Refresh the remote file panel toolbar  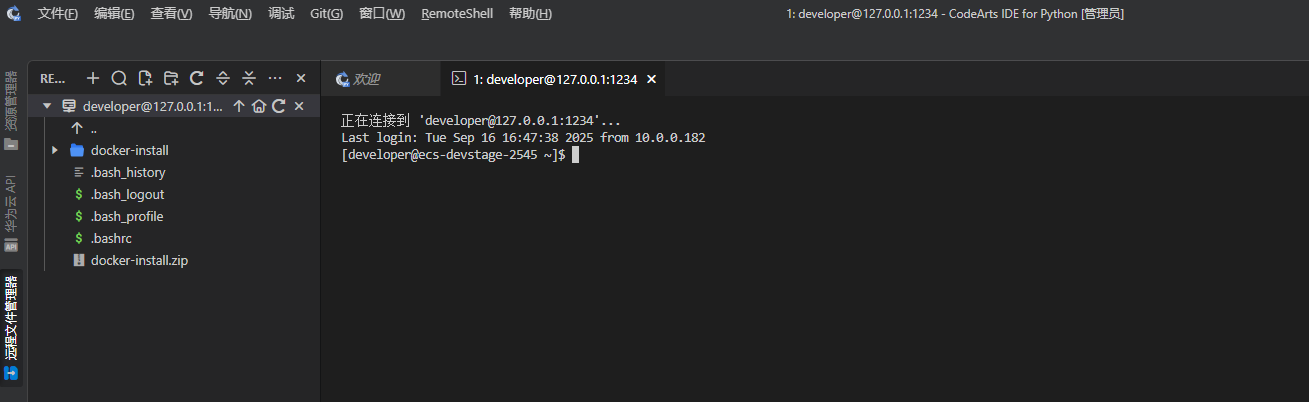coord(197,78)
